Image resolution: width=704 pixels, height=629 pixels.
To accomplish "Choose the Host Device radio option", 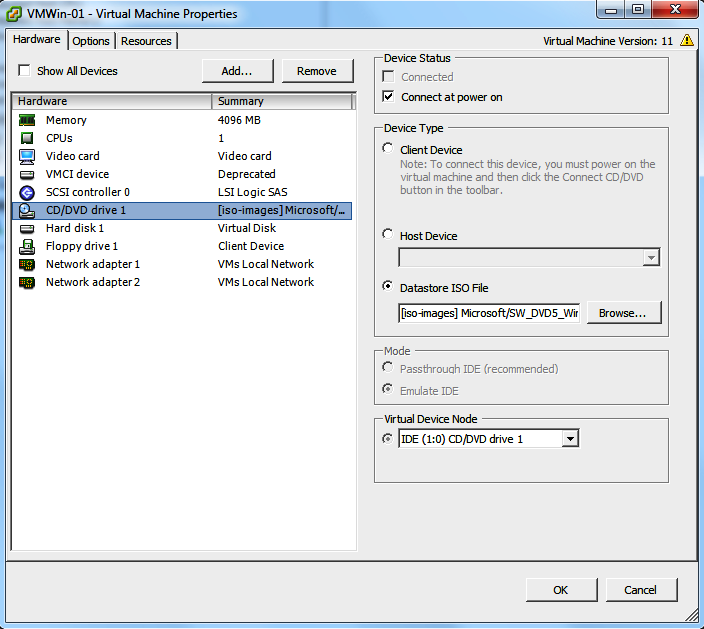I will tap(388, 235).
